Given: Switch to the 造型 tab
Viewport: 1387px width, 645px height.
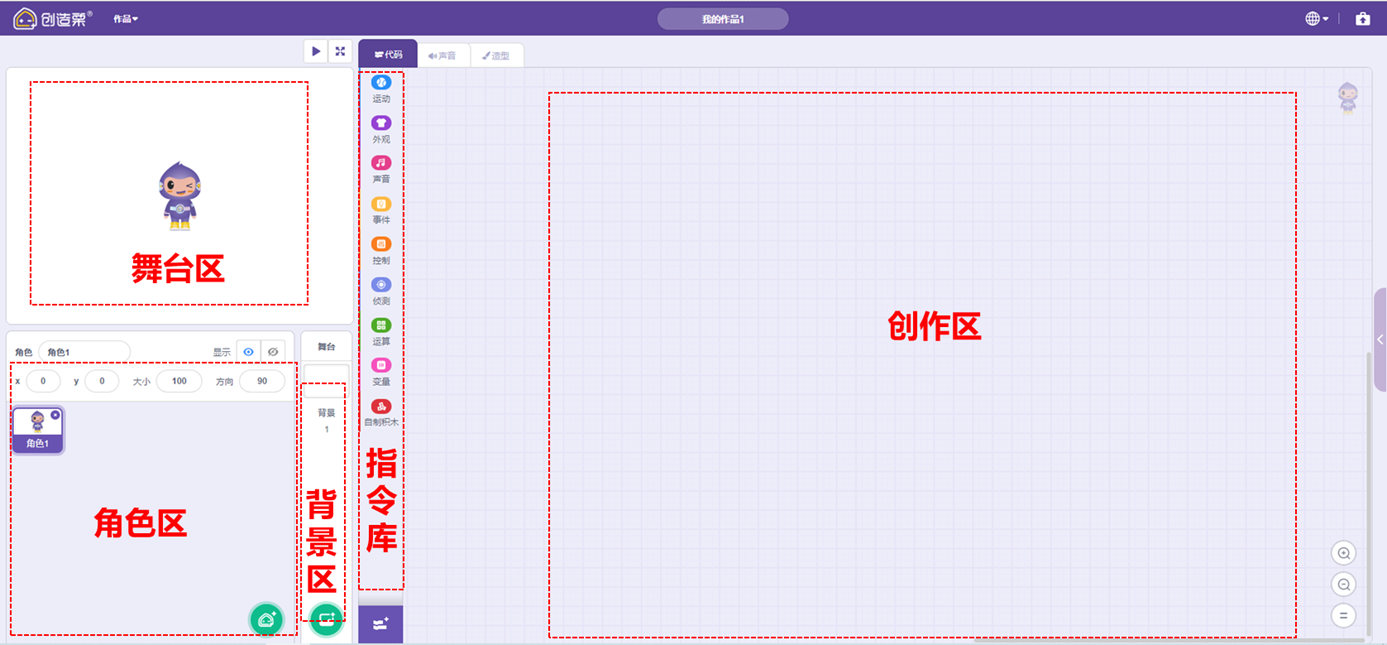Looking at the screenshot, I should 496,55.
